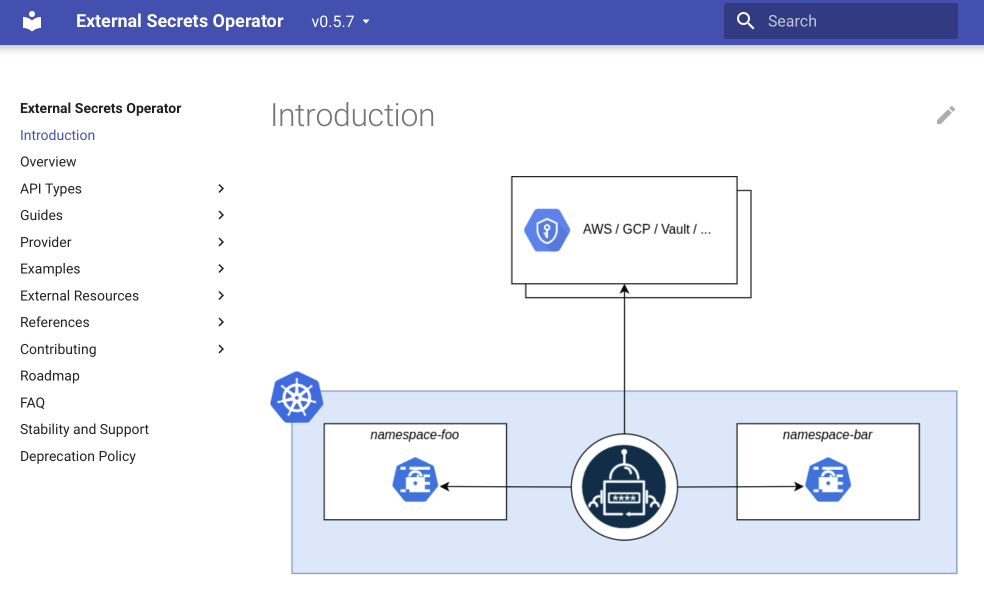The width and height of the screenshot is (984, 595).
Task: Click the Introduction page heading
Action: pos(353,115)
